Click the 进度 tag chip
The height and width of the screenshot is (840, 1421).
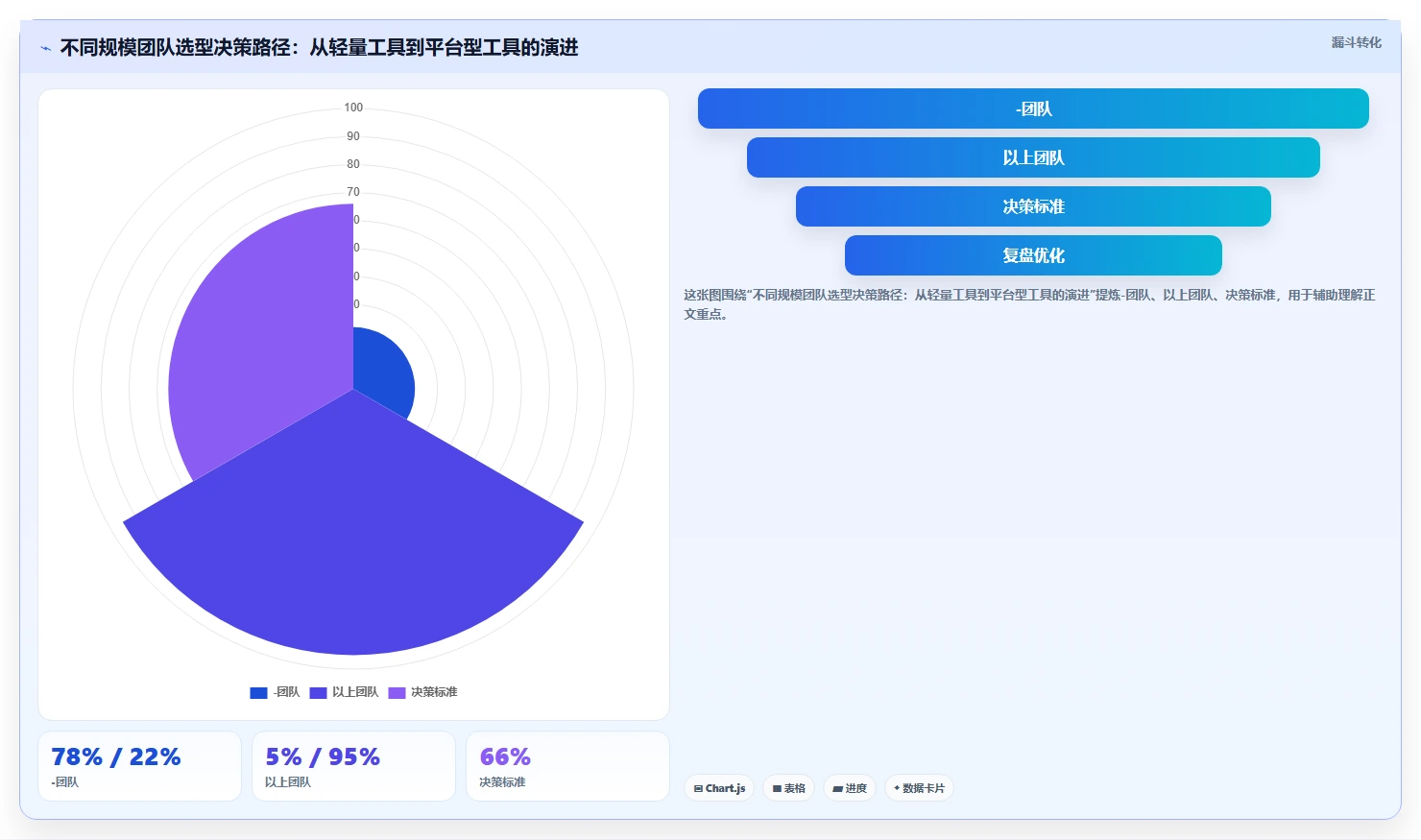point(850,788)
